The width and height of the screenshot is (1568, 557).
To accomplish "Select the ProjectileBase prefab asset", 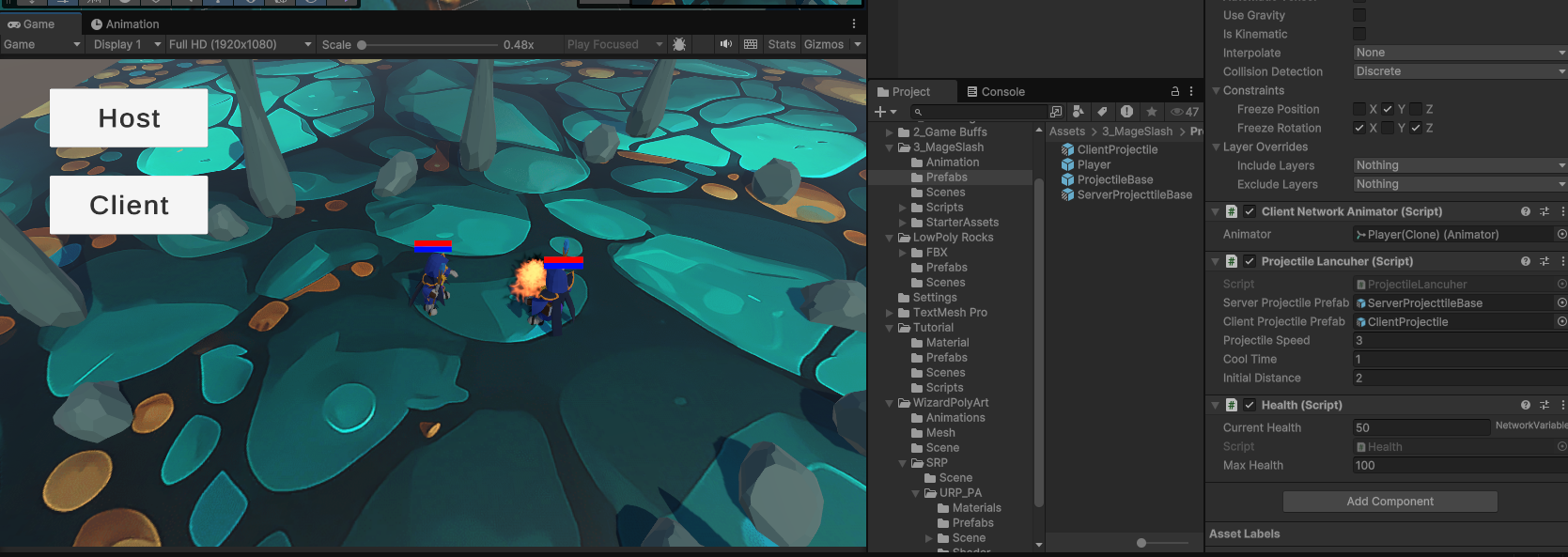I will 1114,179.
